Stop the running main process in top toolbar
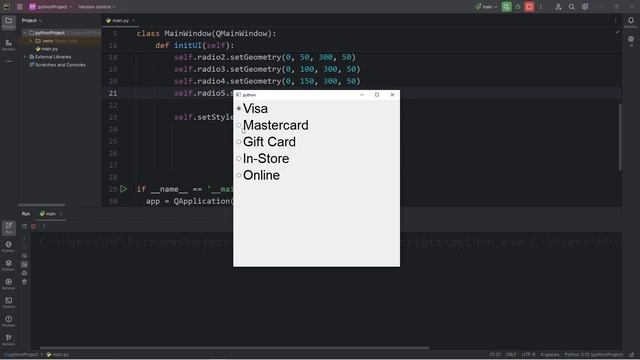The image size is (640, 360). click(529, 7)
